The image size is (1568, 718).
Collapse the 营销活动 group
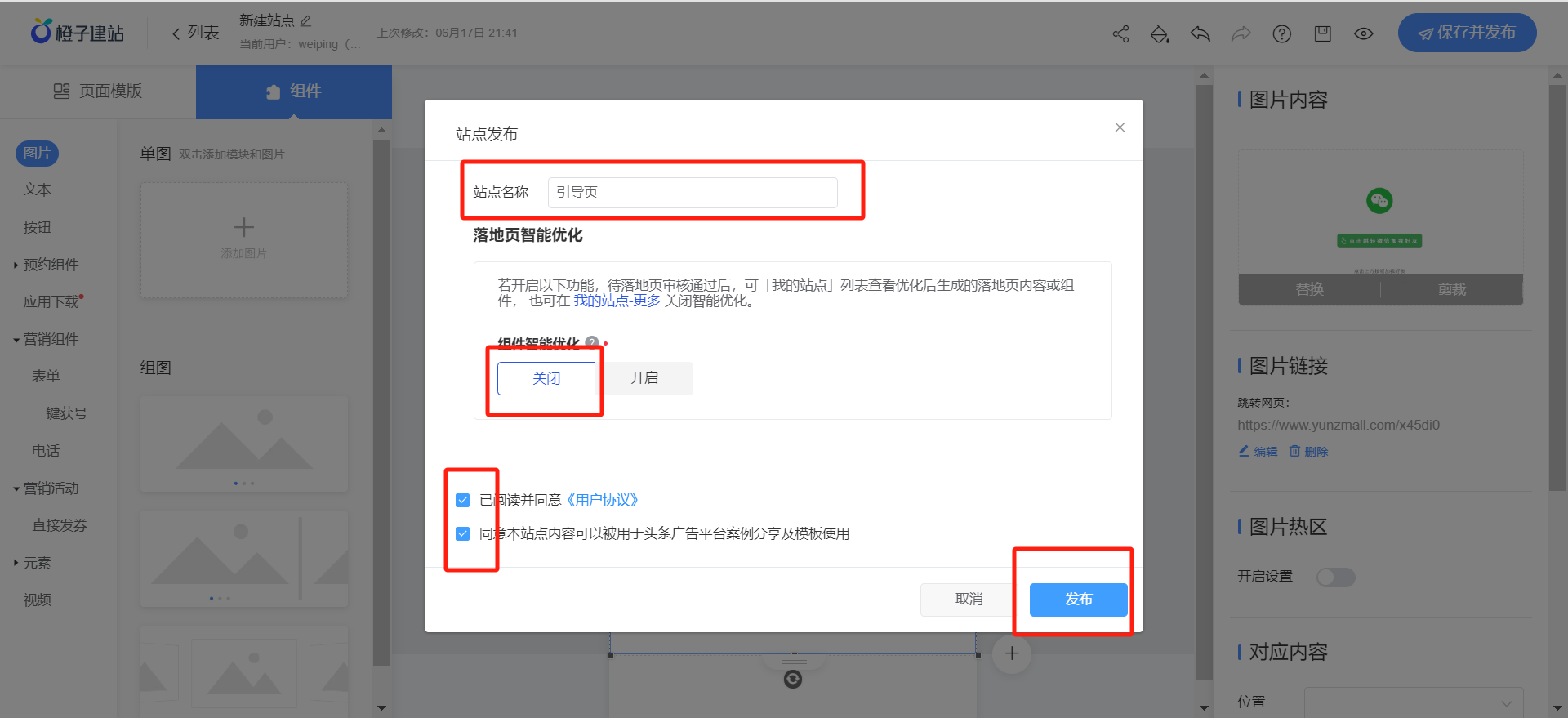[47, 488]
